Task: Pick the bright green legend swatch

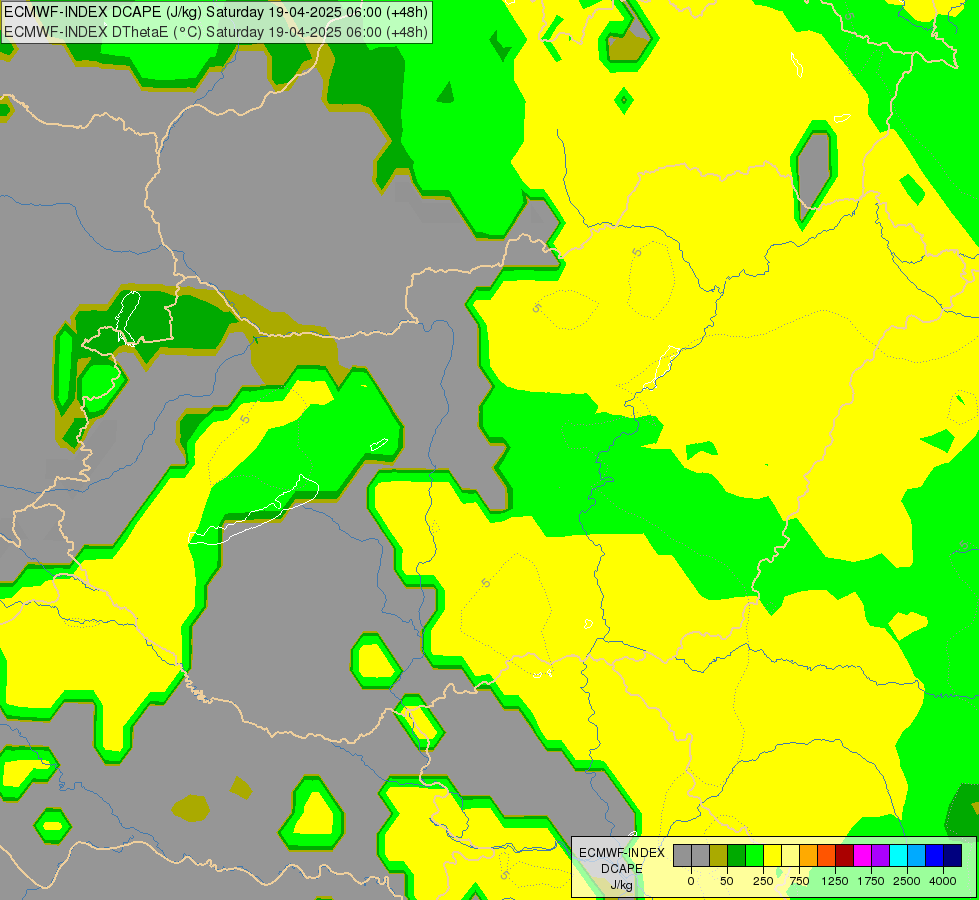Action: point(755,856)
